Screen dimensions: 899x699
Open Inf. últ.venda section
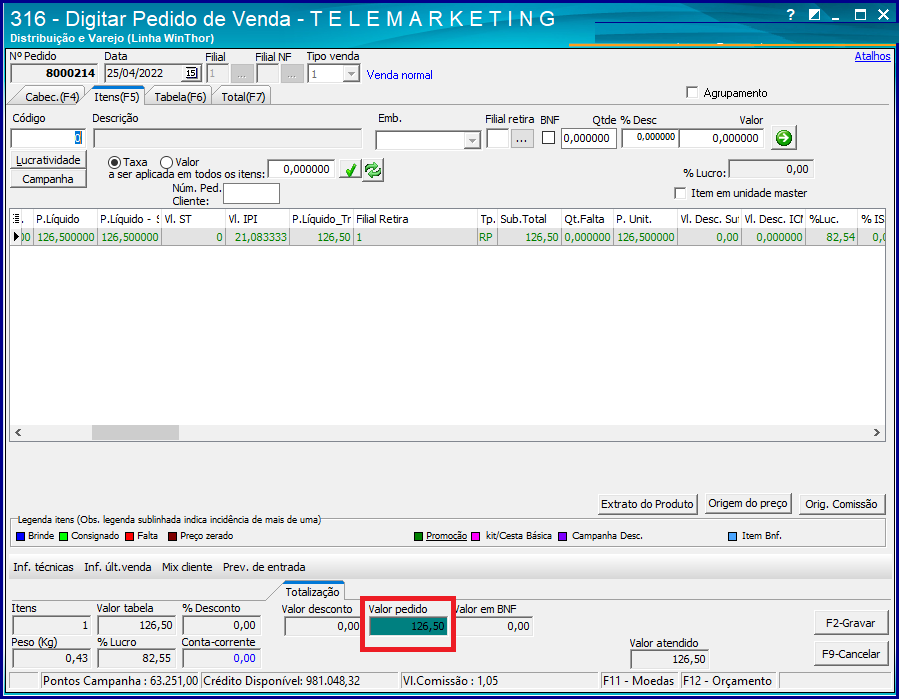118,567
